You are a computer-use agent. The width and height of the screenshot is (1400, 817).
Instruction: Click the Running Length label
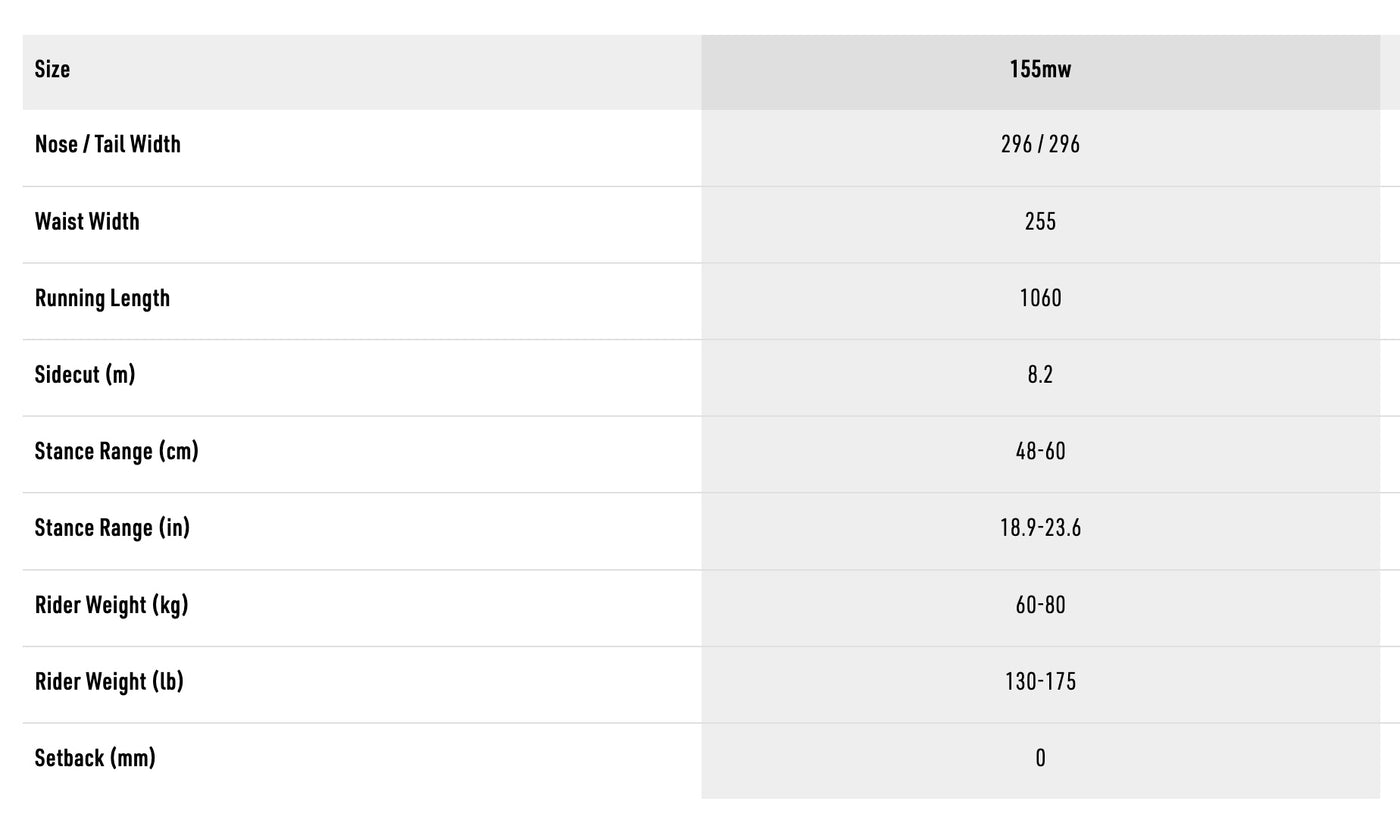click(102, 298)
